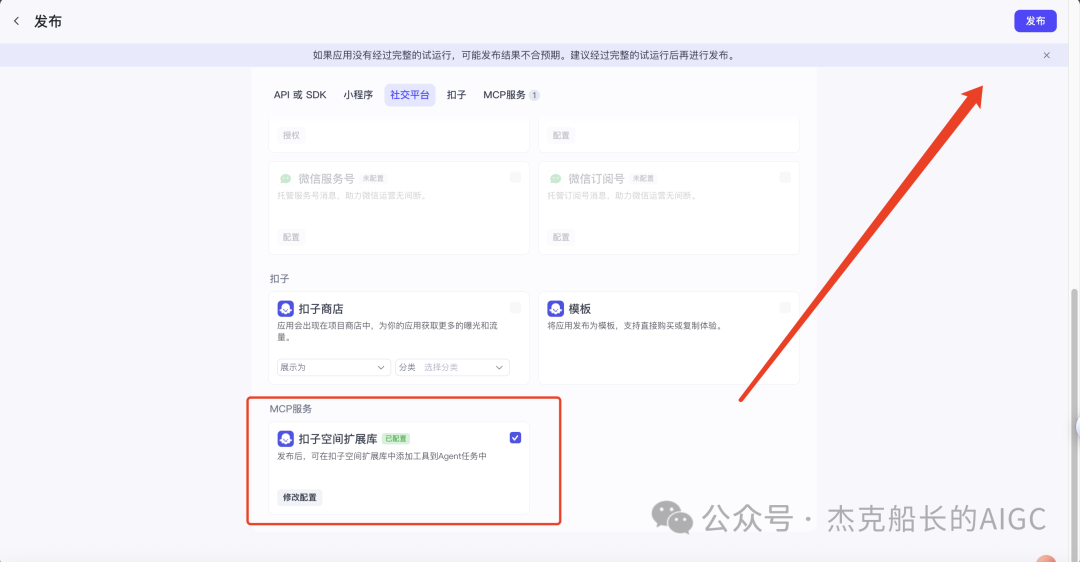Click the count badge on MCP服务 tab
The image size is (1080, 562).
coord(534,95)
